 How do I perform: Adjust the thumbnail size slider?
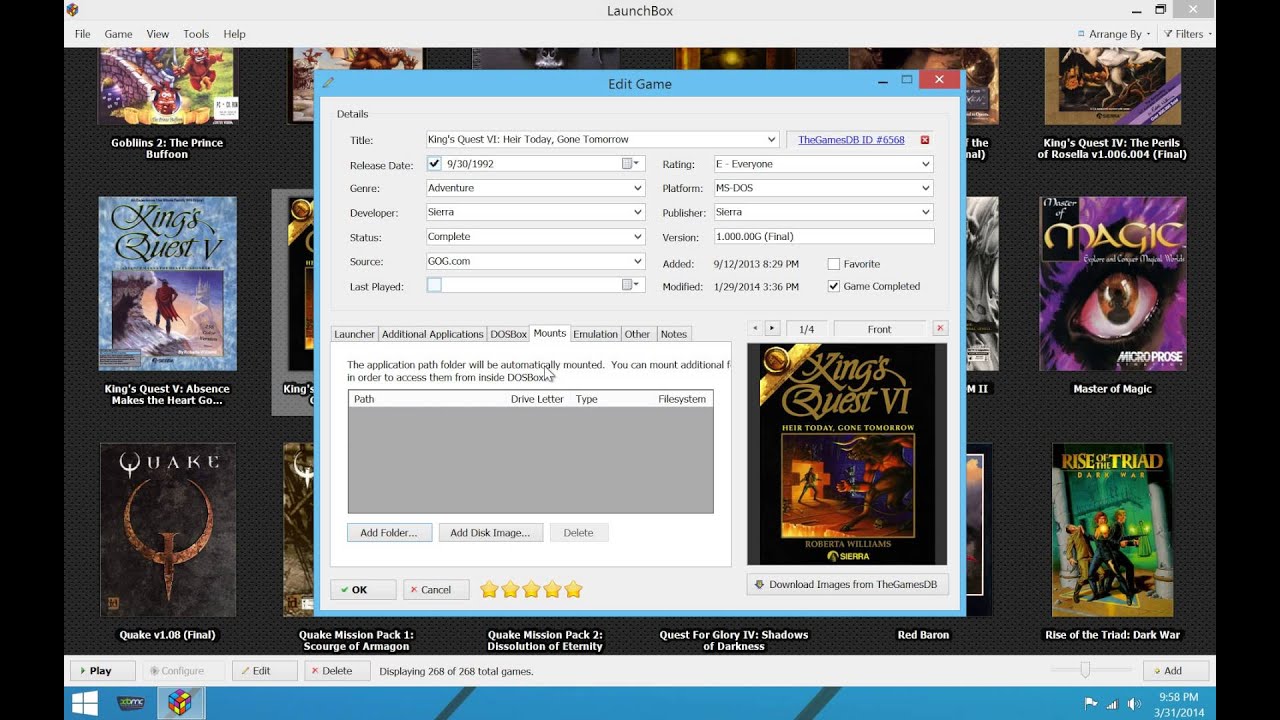pos(1085,670)
